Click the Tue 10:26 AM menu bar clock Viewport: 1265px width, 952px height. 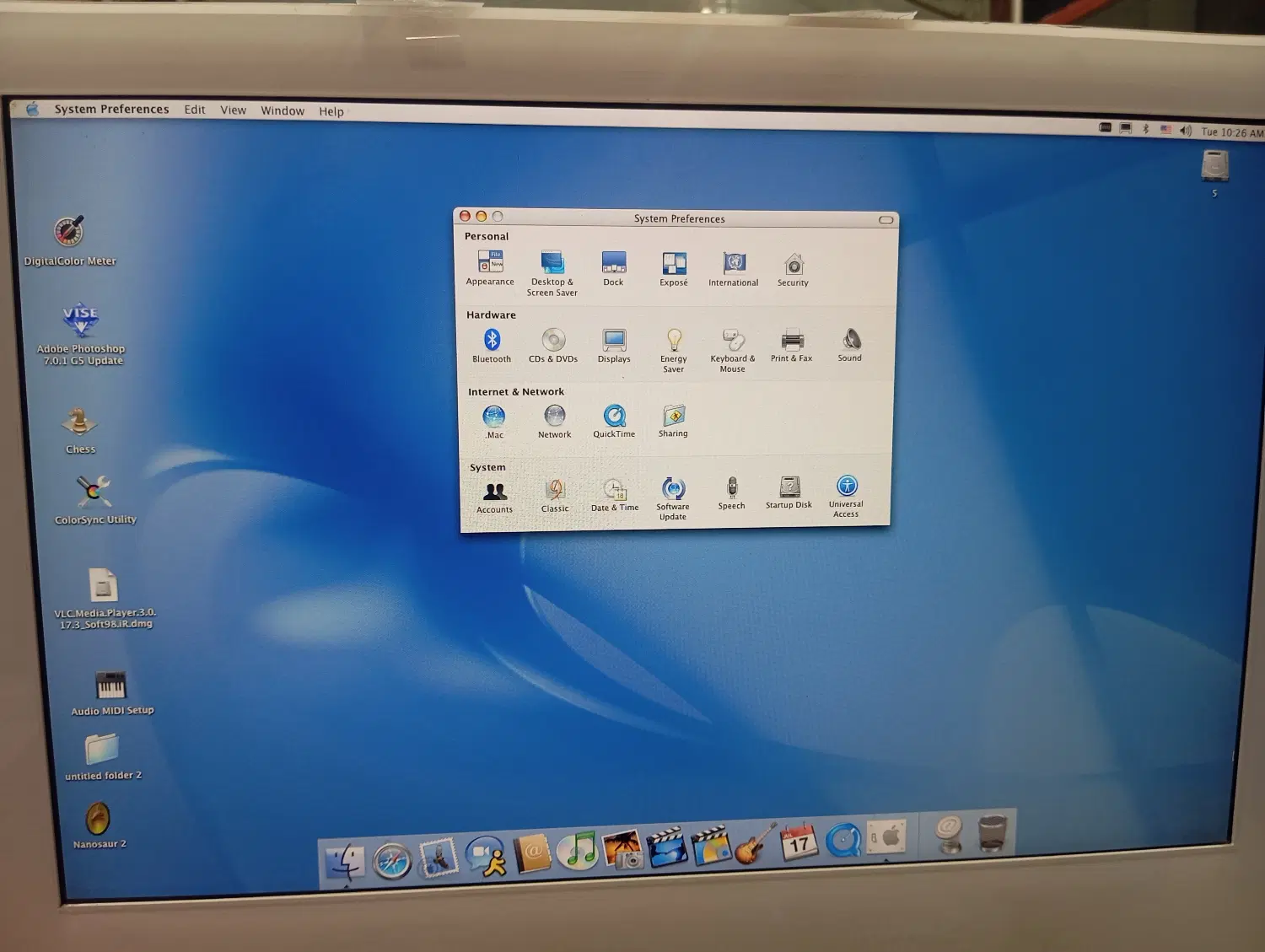click(x=1232, y=132)
